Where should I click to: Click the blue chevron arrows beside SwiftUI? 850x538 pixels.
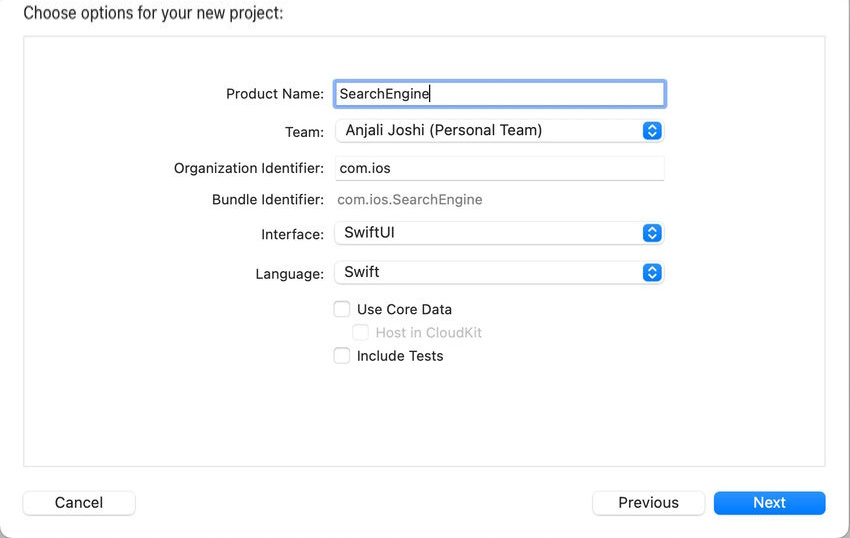click(x=652, y=233)
